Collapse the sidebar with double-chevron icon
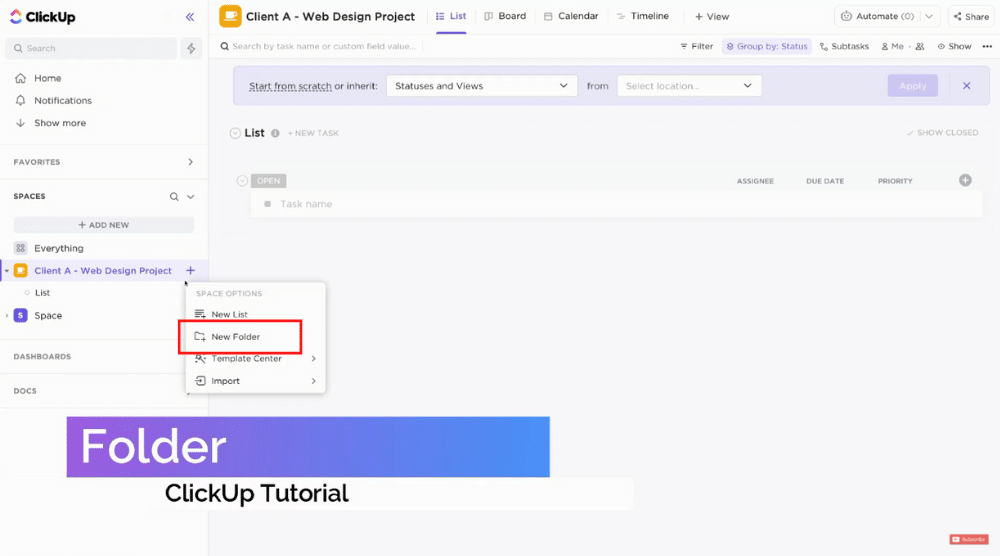The image size is (1000, 556). [x=189, y=17]
